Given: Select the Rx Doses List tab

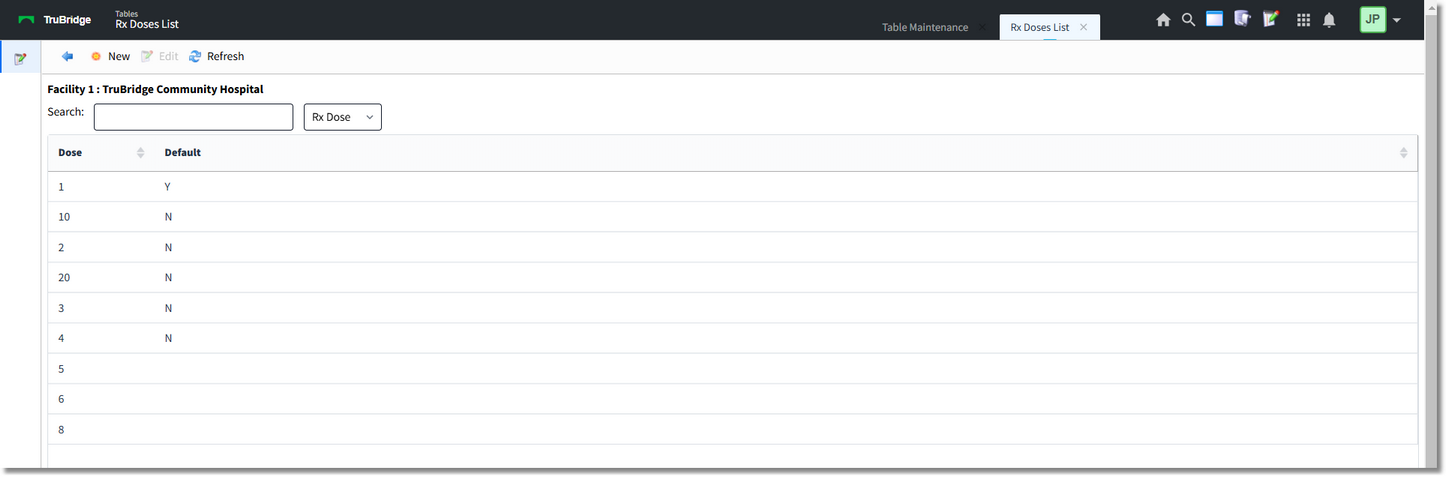Looking at the screenshot, I should click(x=1040, y=27).
